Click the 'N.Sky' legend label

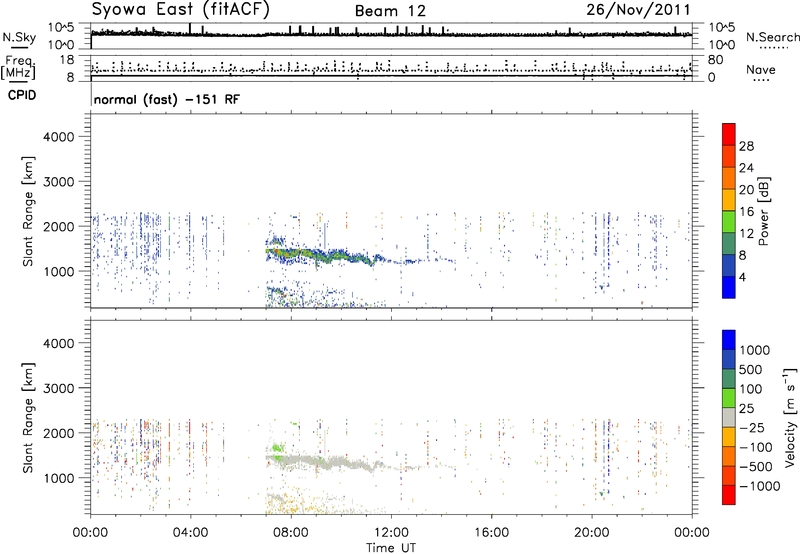click(19, 37)
